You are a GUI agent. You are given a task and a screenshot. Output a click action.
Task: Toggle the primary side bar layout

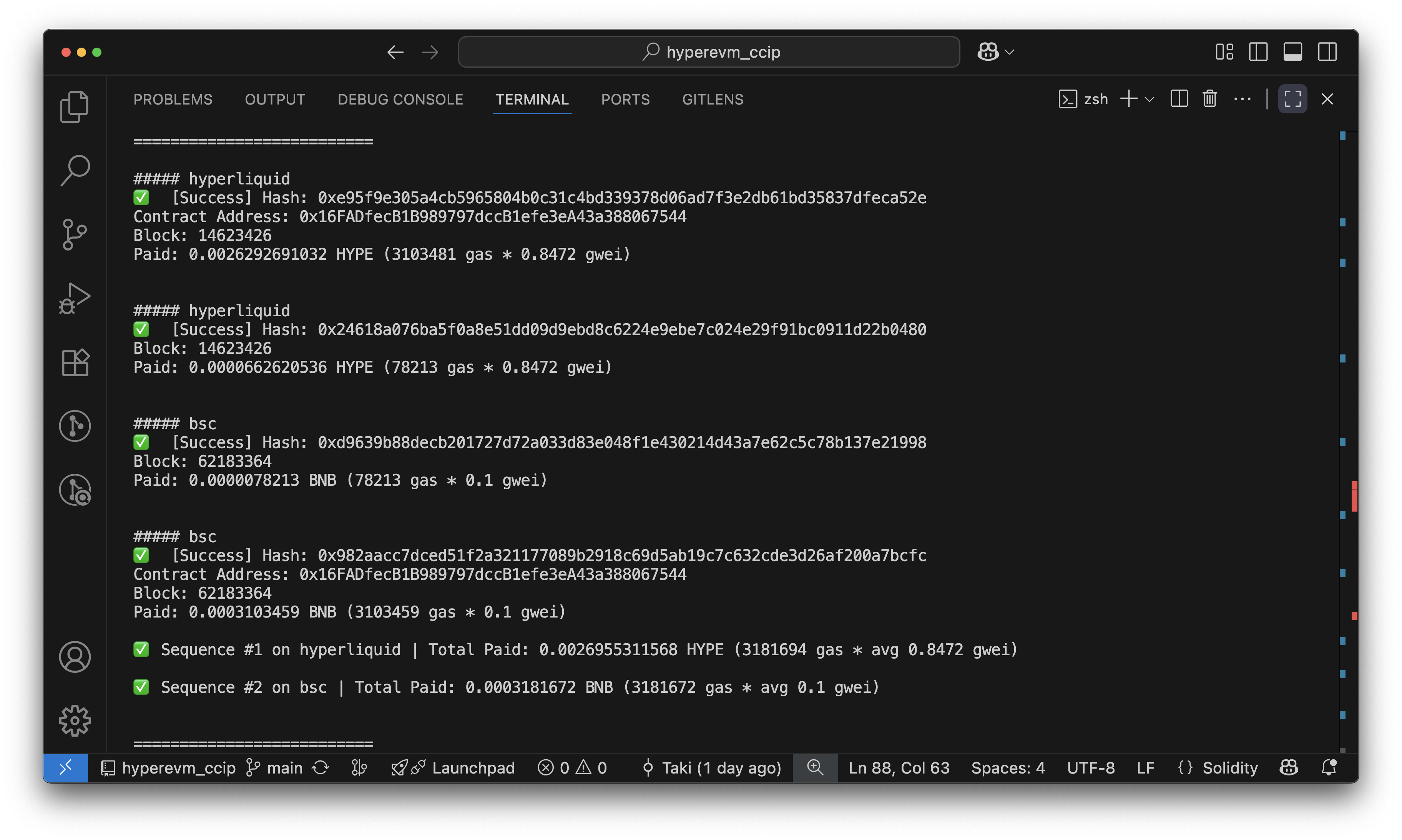[x=1257, y=52]
